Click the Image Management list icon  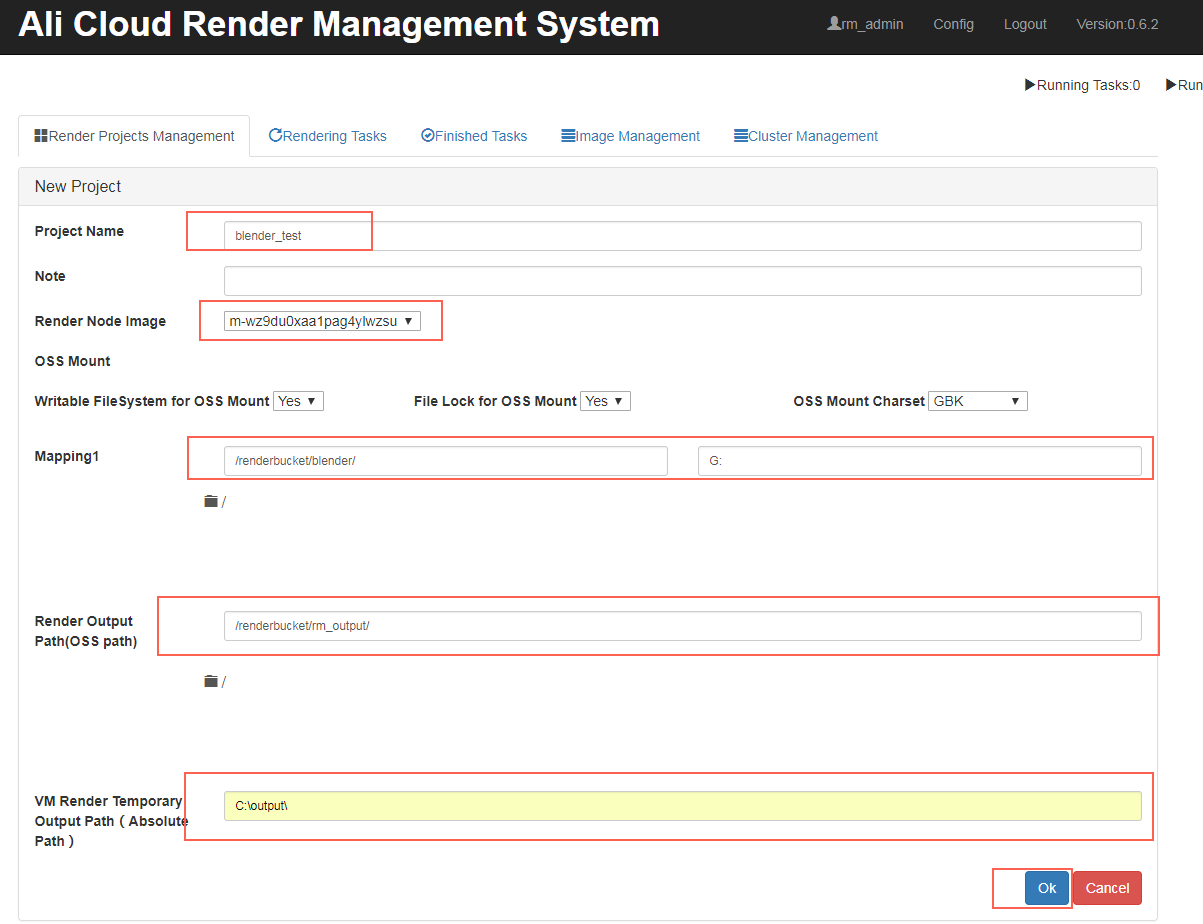[x=568, y=135]
